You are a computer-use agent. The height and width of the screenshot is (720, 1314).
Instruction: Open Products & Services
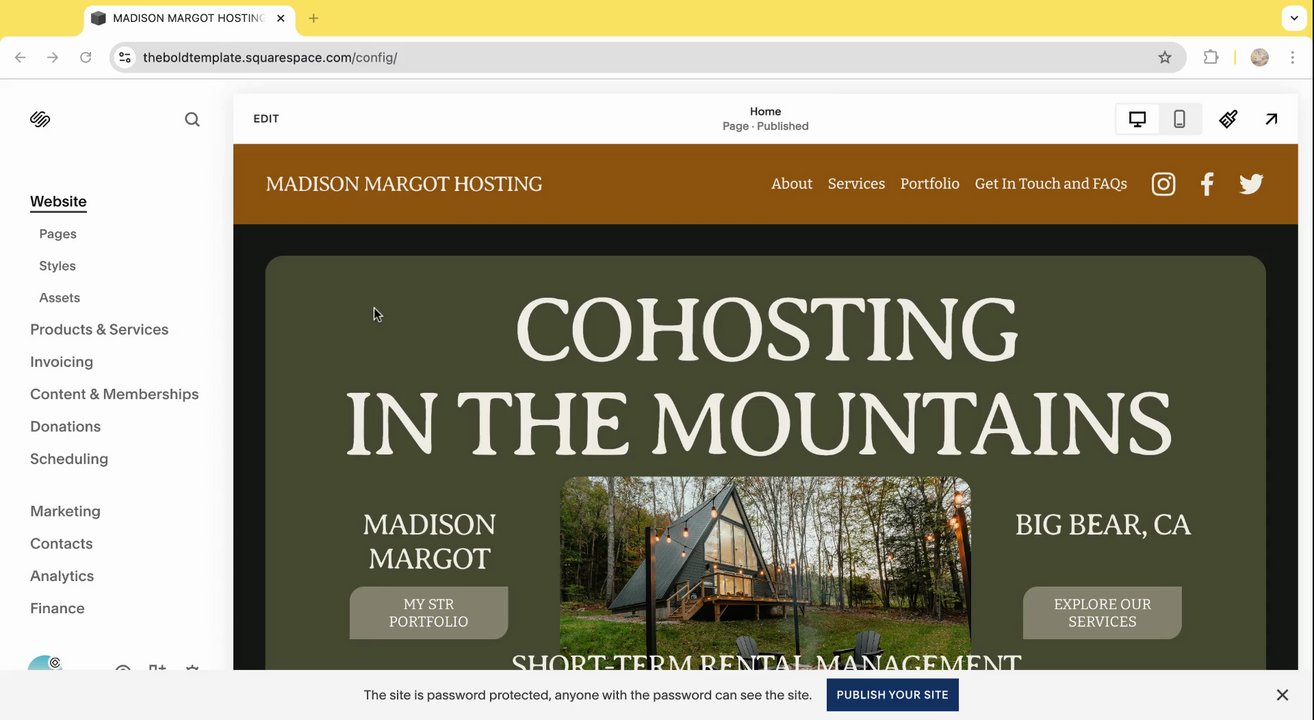tap(99, 330)
